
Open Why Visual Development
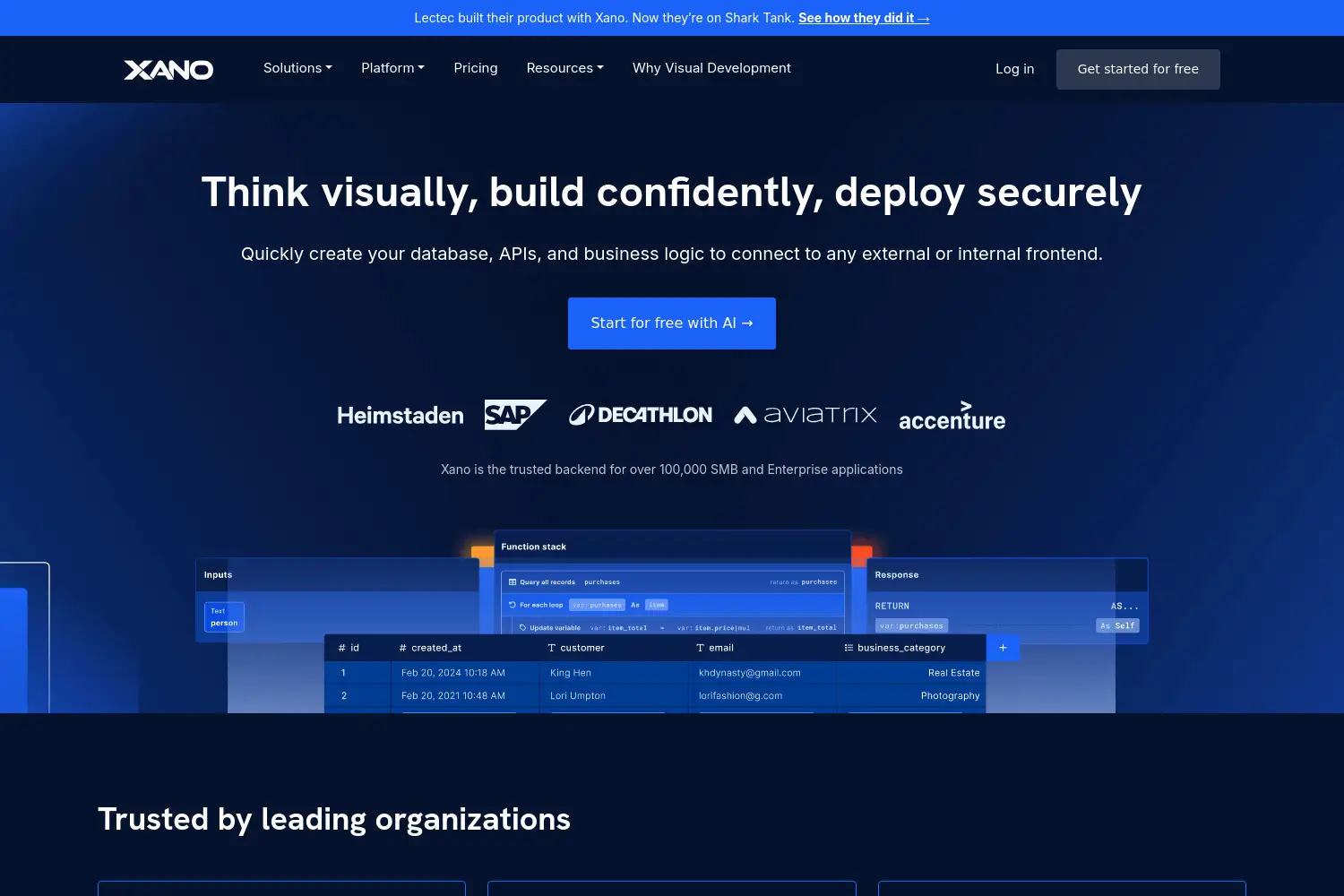711,68
